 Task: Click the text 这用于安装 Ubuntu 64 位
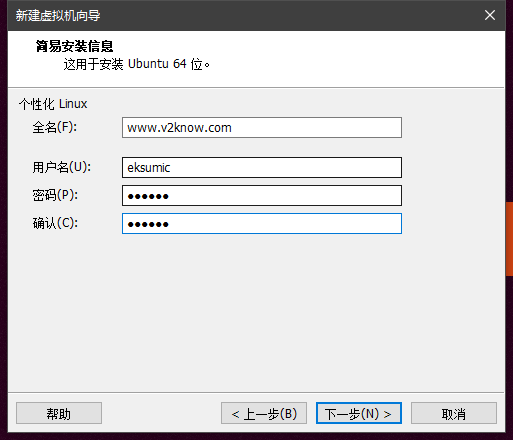point(136,64)
